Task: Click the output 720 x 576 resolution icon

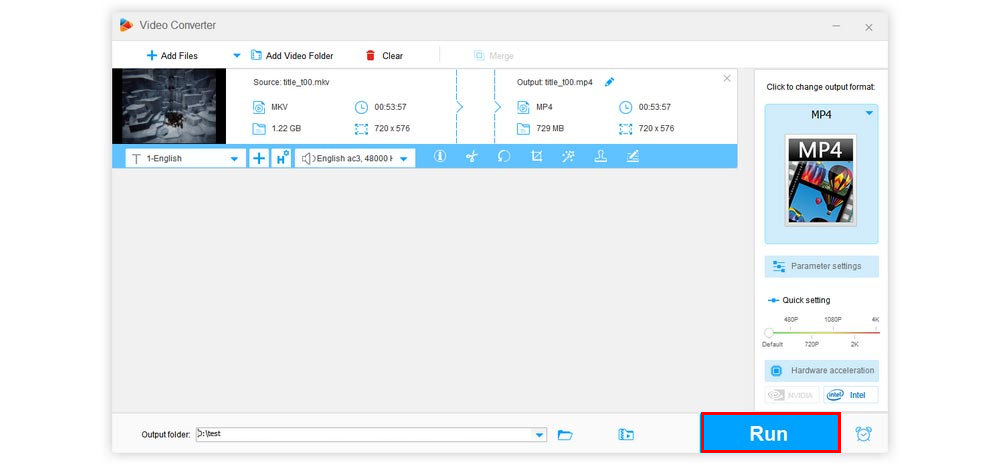Action: (x=626, y=129)
